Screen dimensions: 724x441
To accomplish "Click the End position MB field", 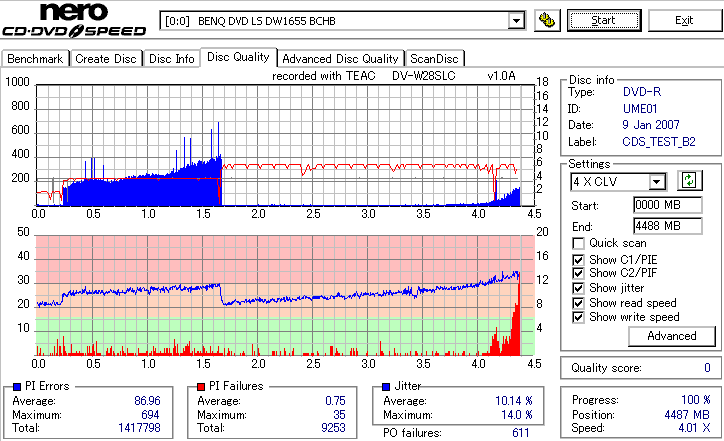I will tap(668, 226).
